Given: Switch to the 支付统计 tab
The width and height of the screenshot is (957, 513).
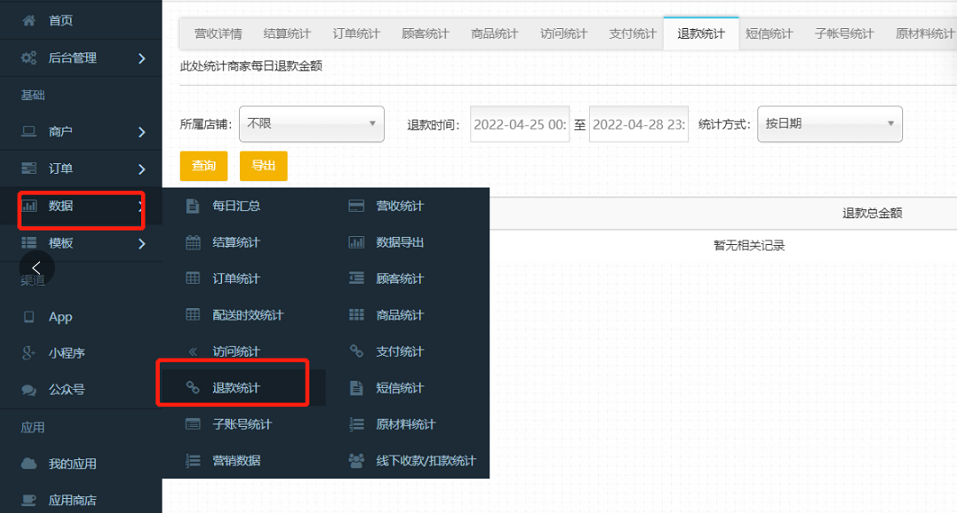Looking at the screenshot, I should click(x=632, y=34).
